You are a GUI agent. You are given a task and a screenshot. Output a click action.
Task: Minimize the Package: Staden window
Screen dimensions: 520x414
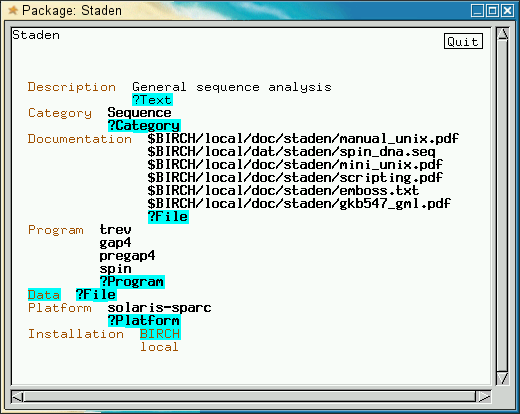coord(477,11)
